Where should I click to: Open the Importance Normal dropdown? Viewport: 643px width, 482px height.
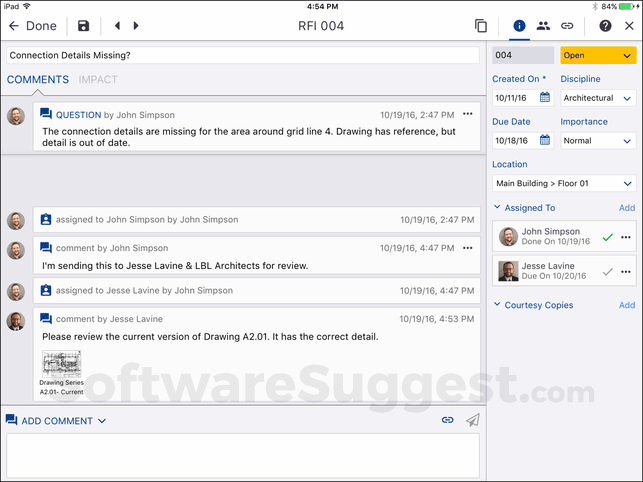coord(598,141)
